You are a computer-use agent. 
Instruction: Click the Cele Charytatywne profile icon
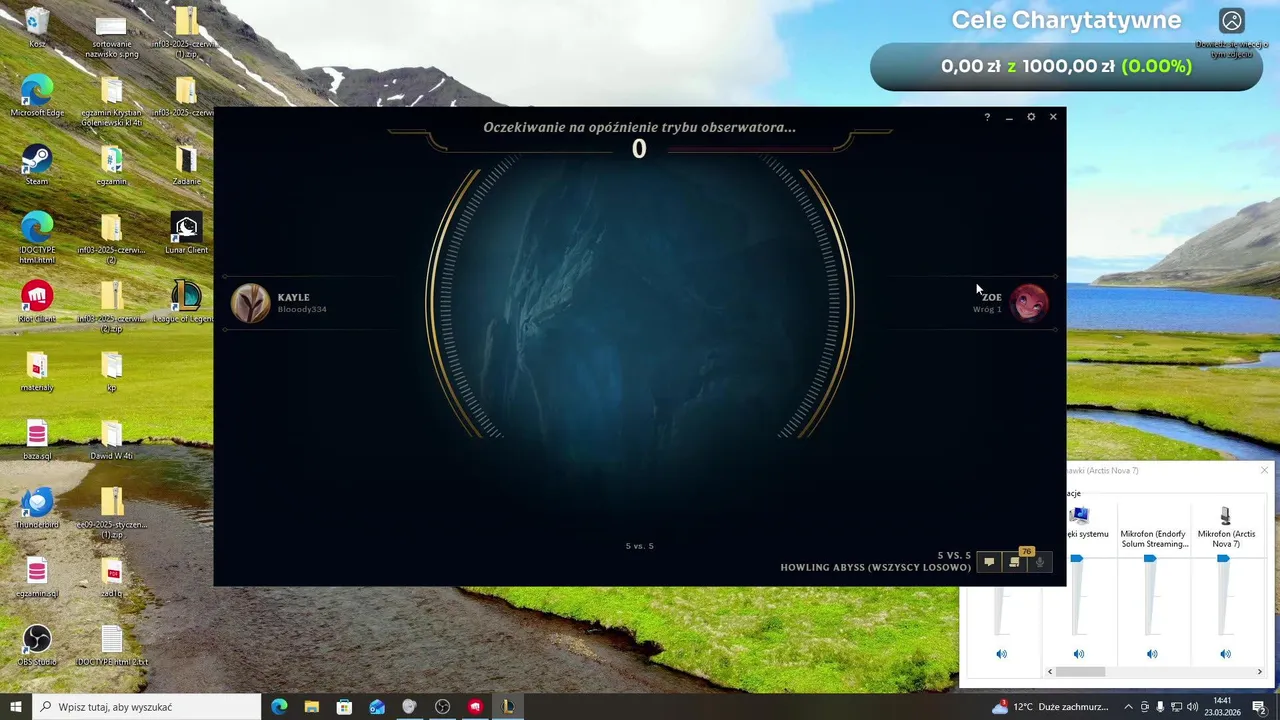coord(1232,20)
